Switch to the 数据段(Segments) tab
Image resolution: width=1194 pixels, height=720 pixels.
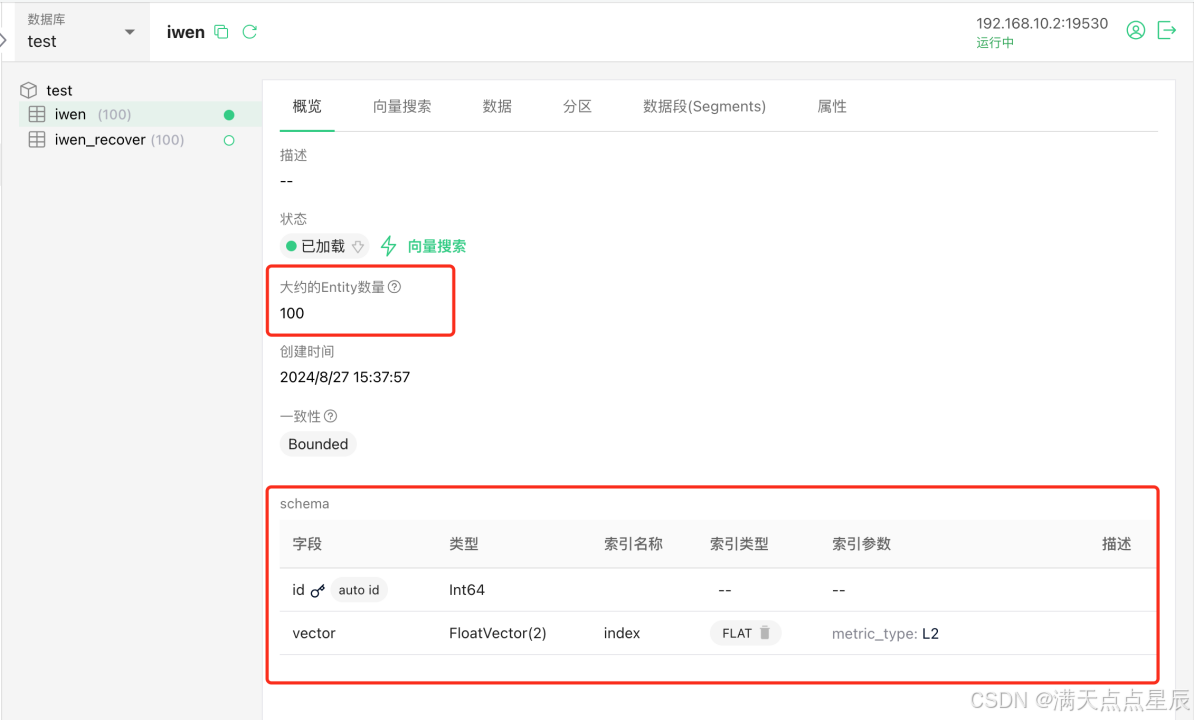[x=704, y=107]
